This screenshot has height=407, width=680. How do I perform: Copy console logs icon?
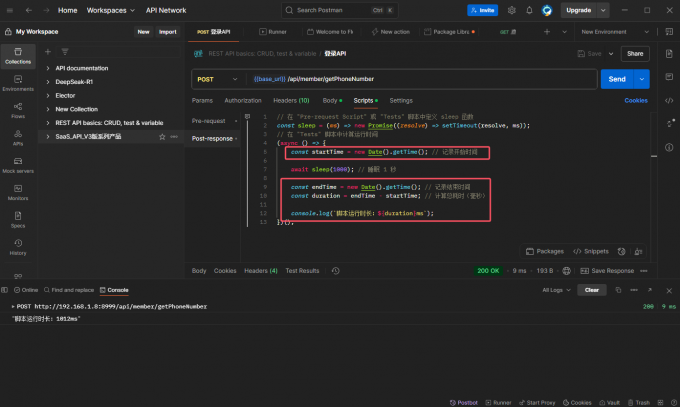pyautogui.click(x=618, y=290)
